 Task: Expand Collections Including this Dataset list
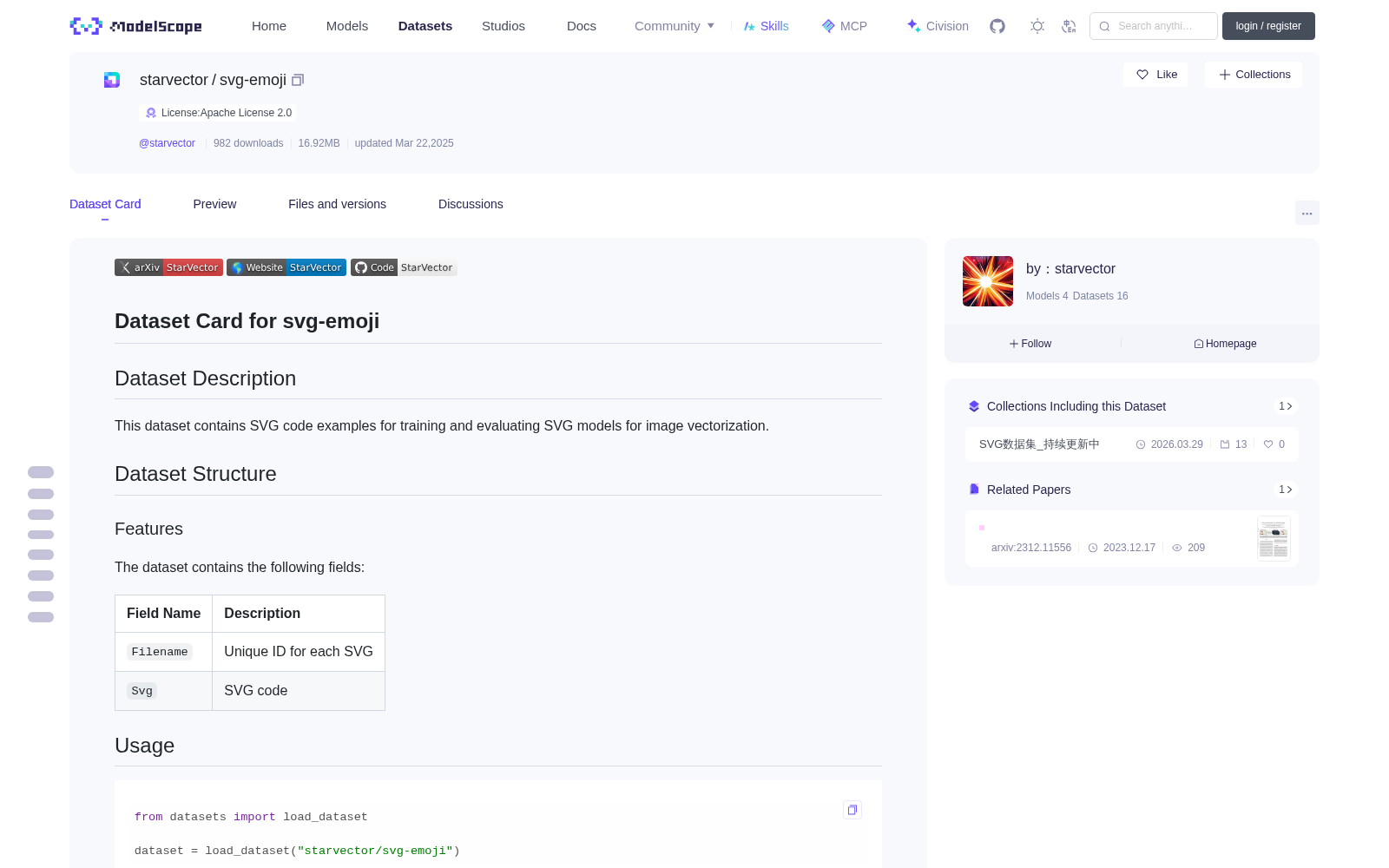point(1286,406)
